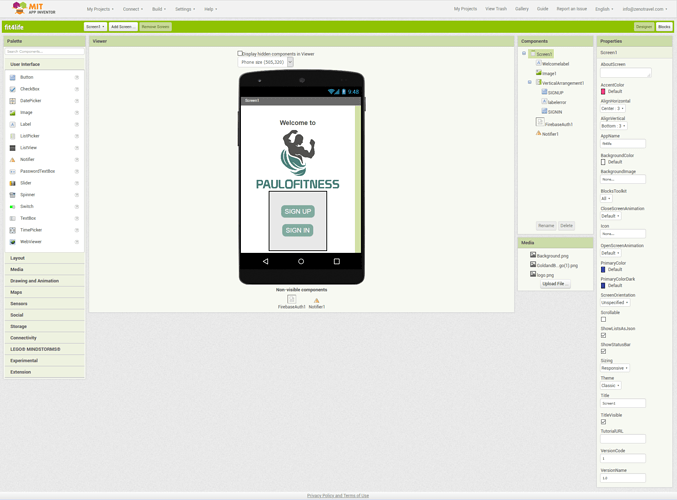Choose the Image component icon in palette
Viewport: 677px width, 500px height.
(13, 113)
